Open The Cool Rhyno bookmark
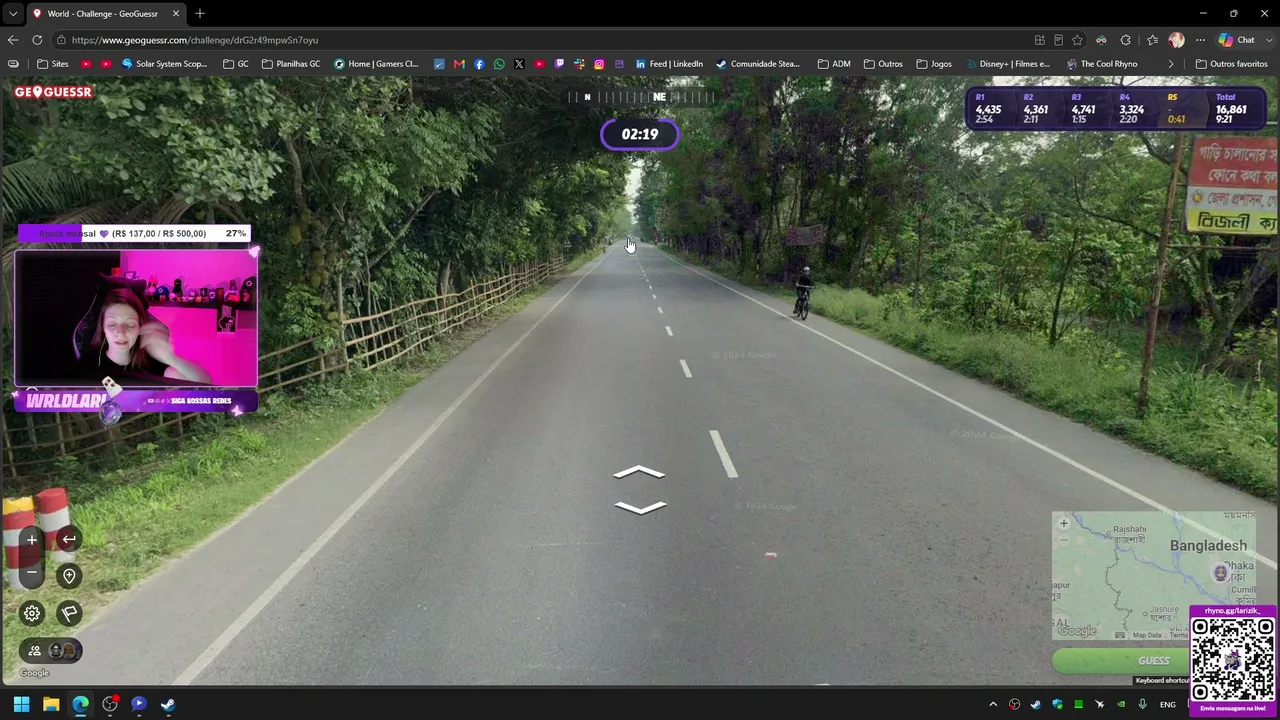The image size is (1280, 720). 1102,64
